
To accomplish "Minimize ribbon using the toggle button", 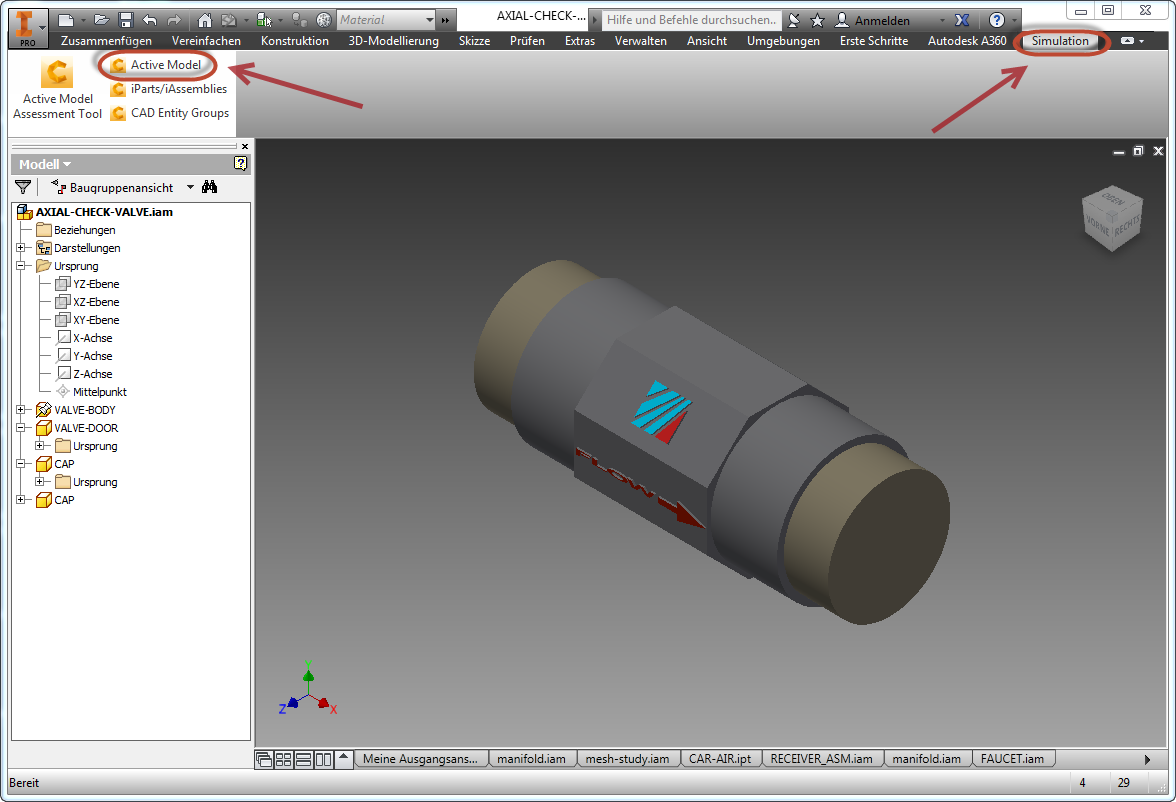I will [x=1127, y=41].
